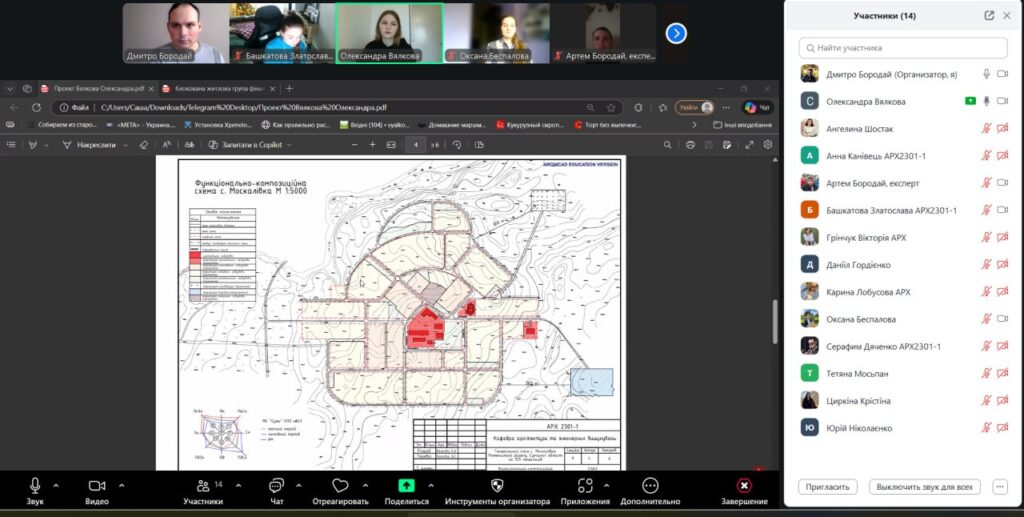Click the 'Отреагировать' heart reactions icon
This screenshot has width=1024, height=517.
coord(339,485)
